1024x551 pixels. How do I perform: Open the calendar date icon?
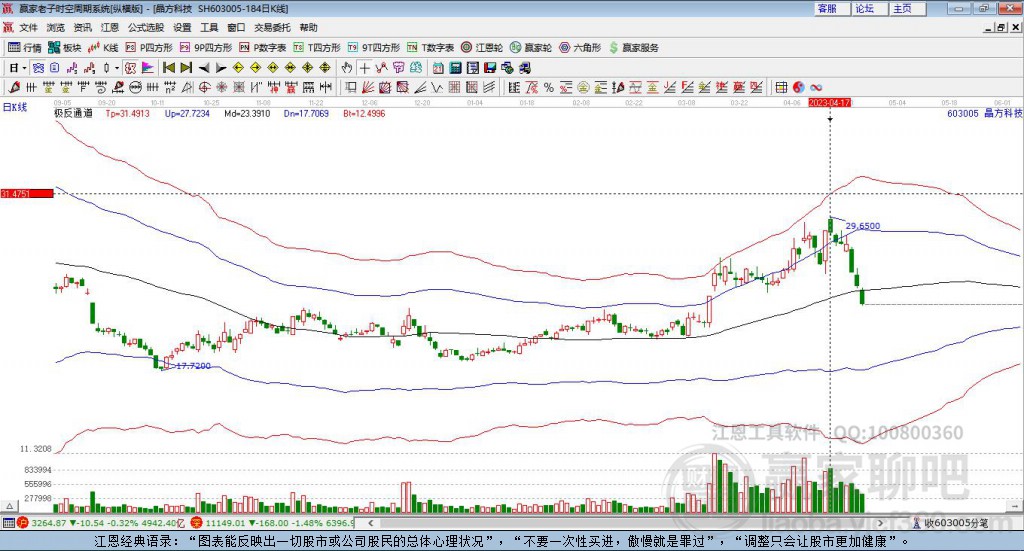[438, 68]
